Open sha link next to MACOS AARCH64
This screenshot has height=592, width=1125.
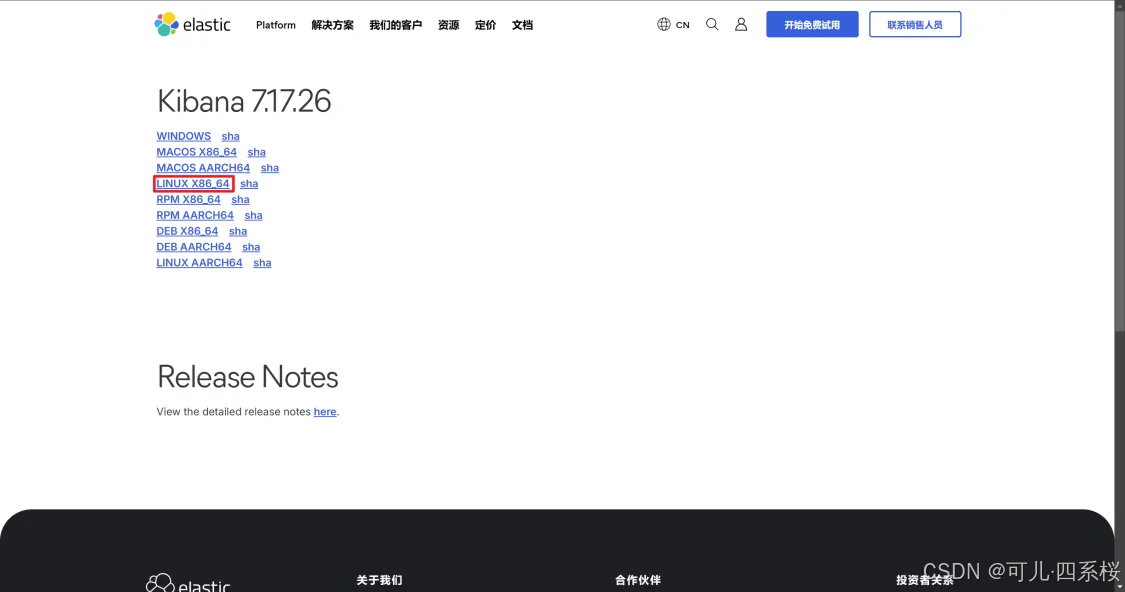[270, 168]
